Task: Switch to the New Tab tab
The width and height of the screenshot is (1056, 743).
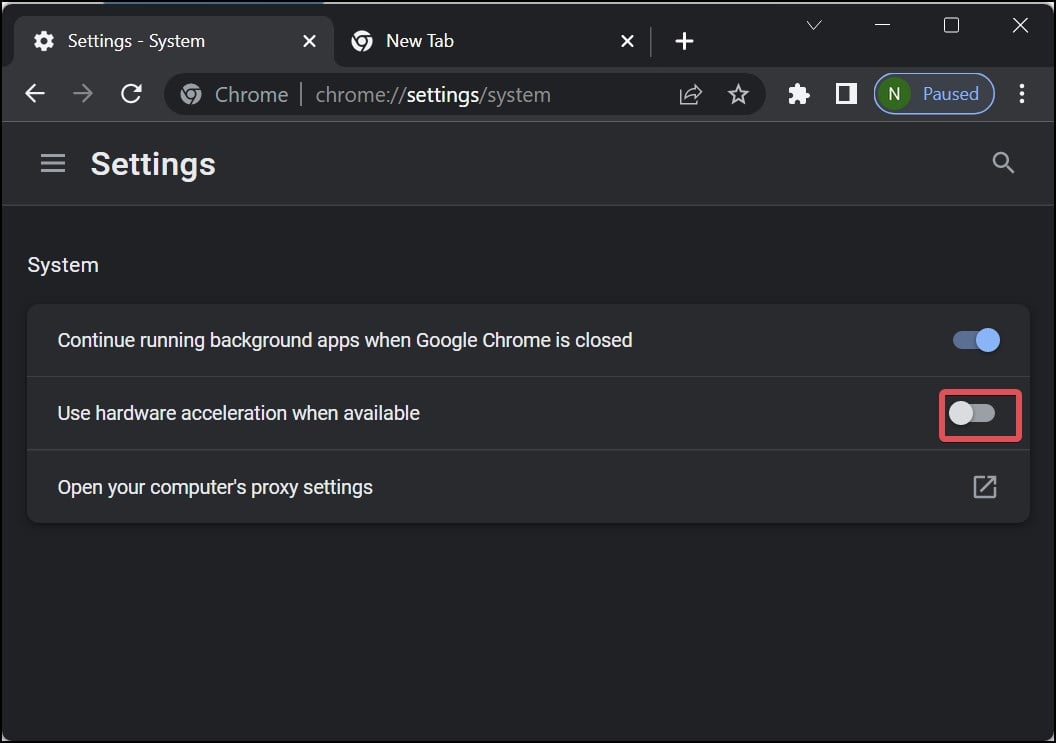Action: click(492, 41)
